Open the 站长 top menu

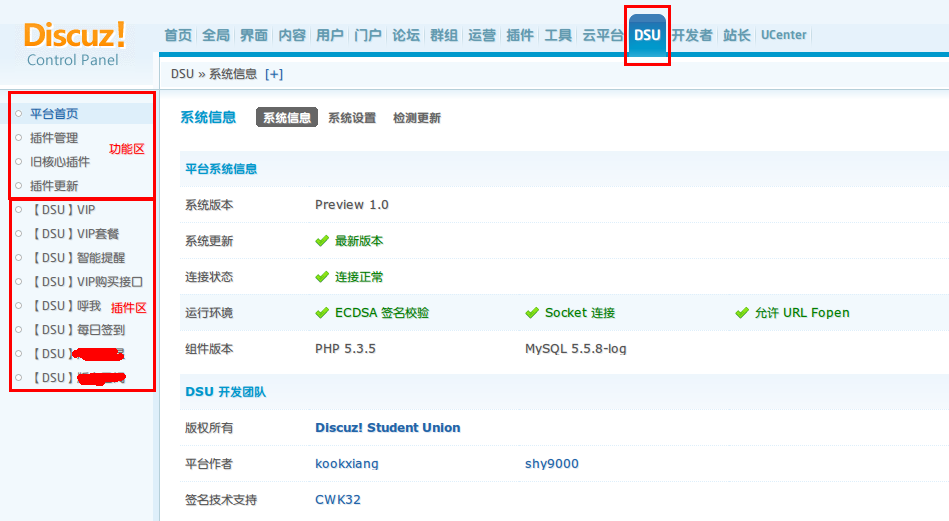click(737, 35)
